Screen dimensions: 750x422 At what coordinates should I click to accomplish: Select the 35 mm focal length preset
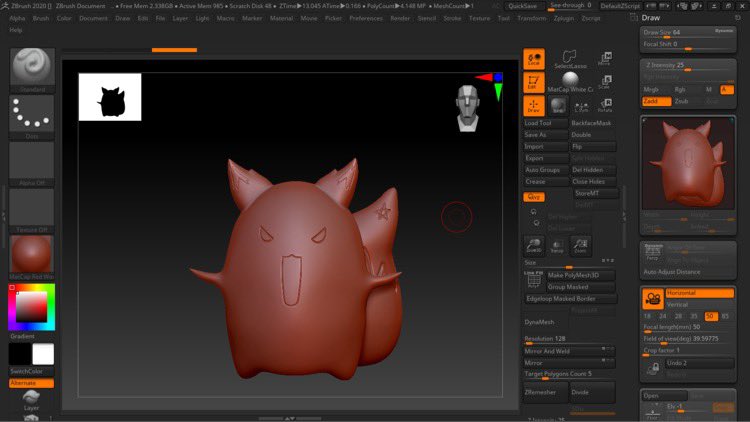(694, 316)
